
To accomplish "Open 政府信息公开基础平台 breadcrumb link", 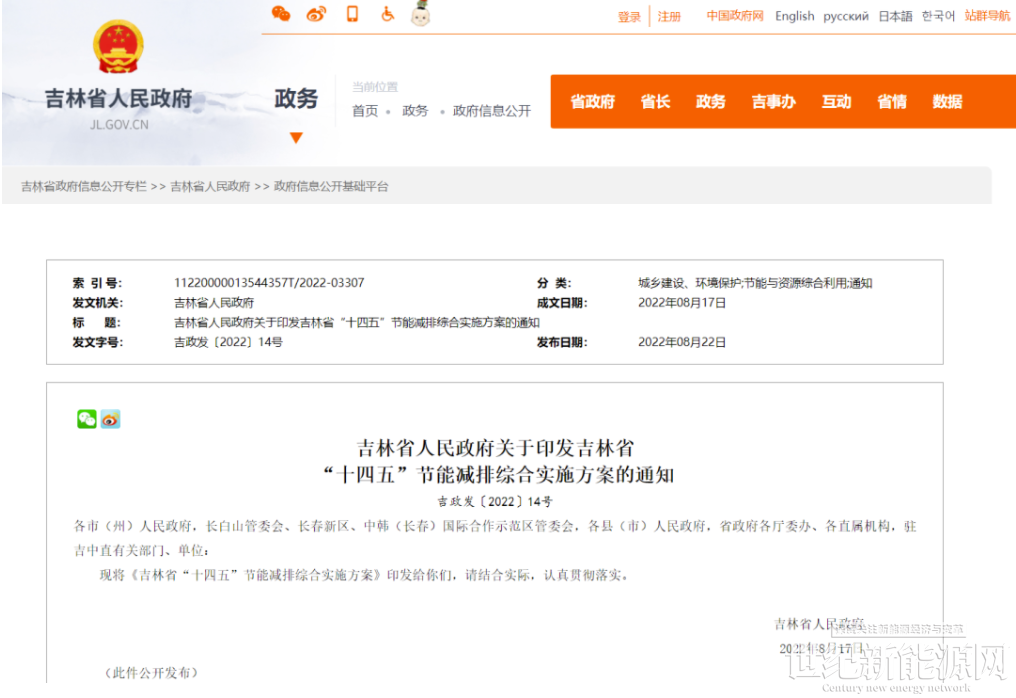I will tap(331, 187).
